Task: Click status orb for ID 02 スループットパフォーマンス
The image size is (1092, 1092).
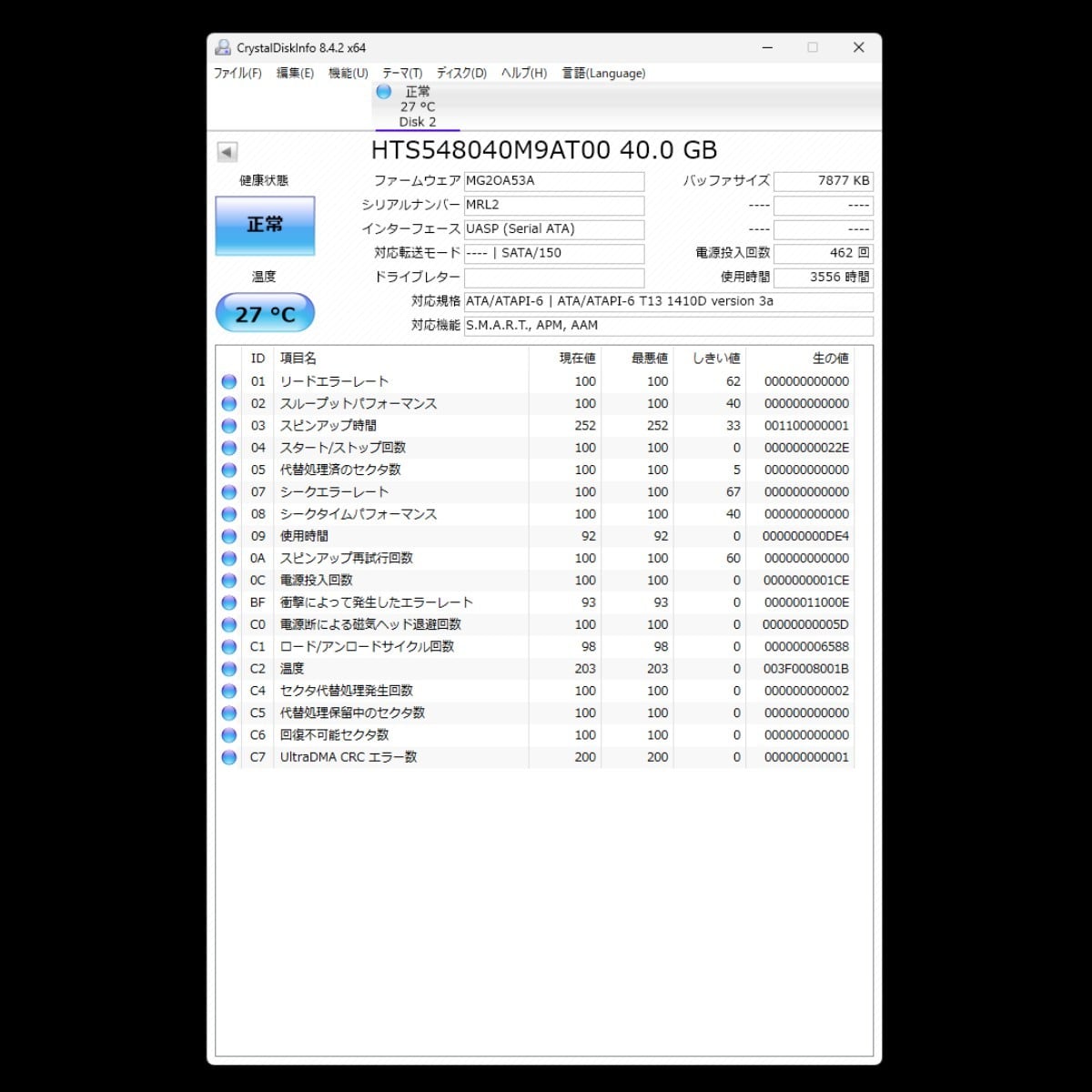Action: tap(229, 404)
